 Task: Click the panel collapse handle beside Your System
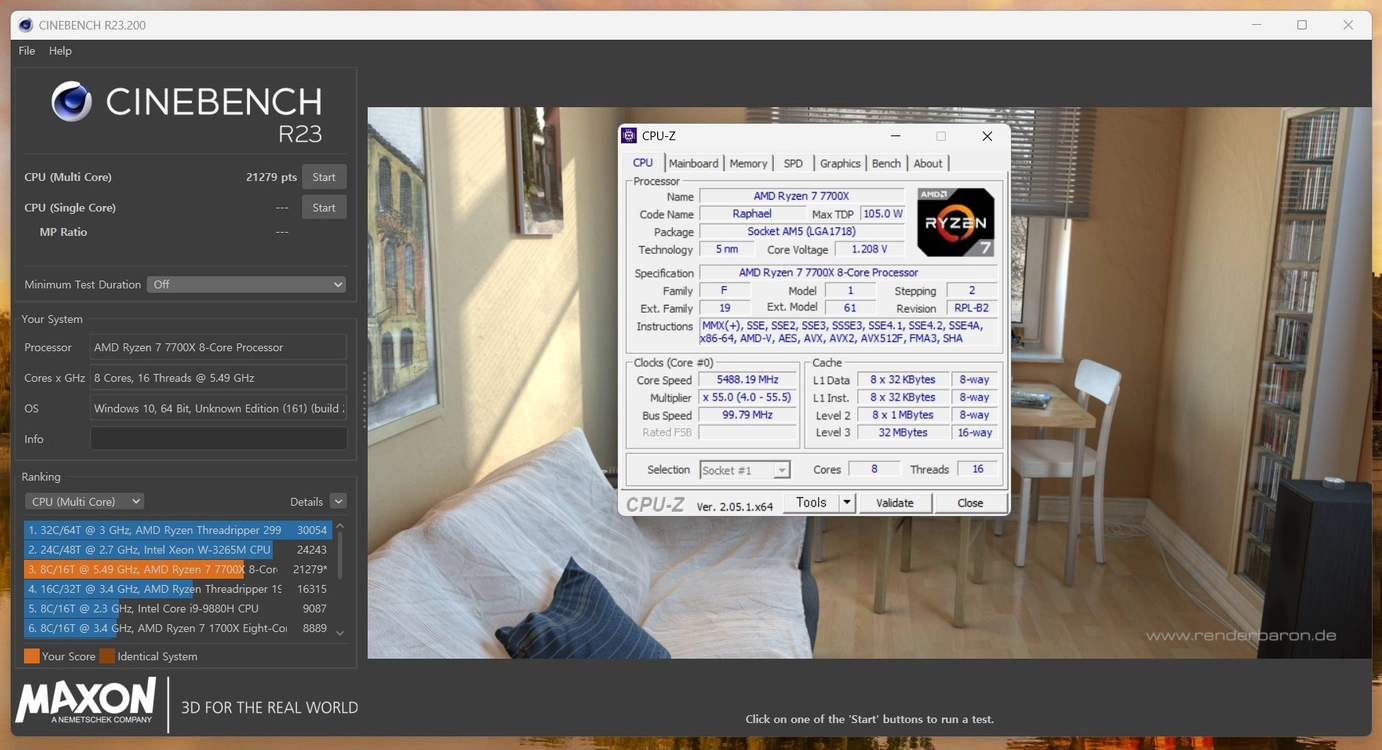(x=364, y=400)
